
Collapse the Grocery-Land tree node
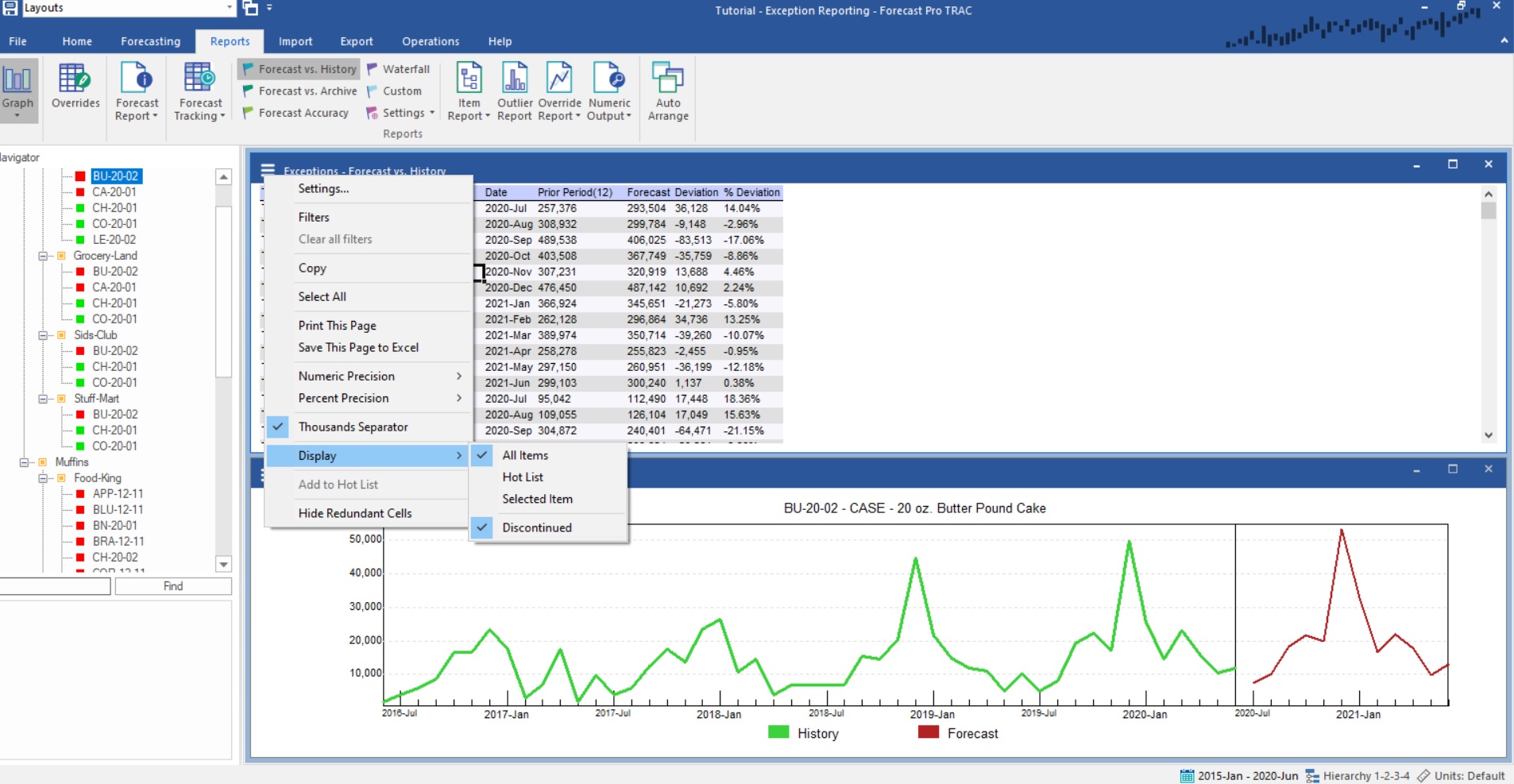[43, 256]
